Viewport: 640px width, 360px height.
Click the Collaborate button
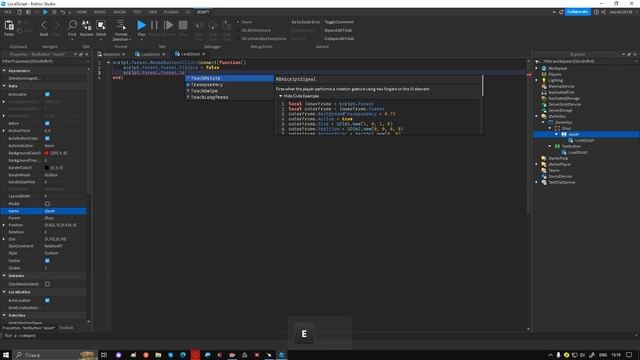(578, 12)
